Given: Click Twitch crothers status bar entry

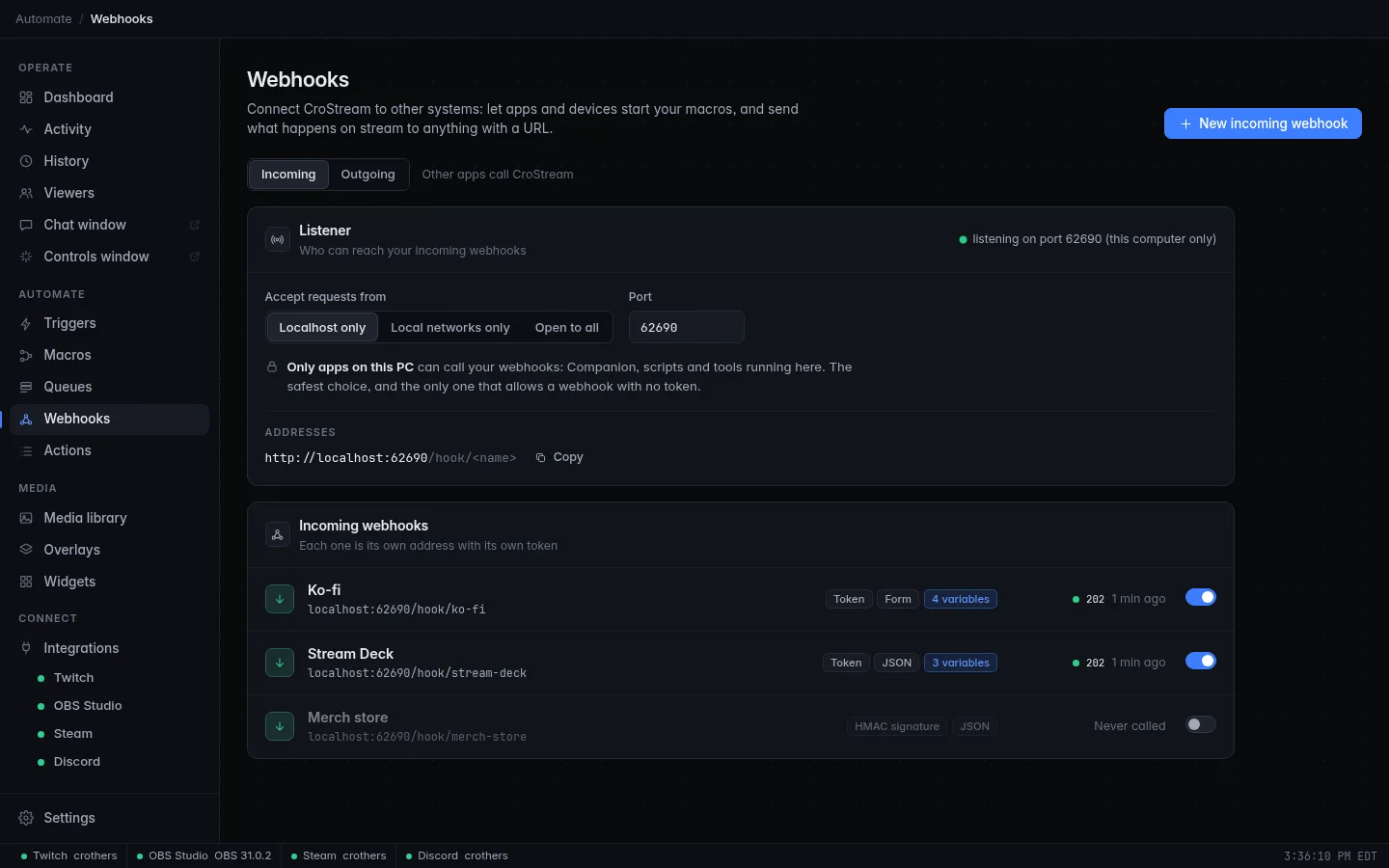Looking at the screenshot, I should 68,855.
